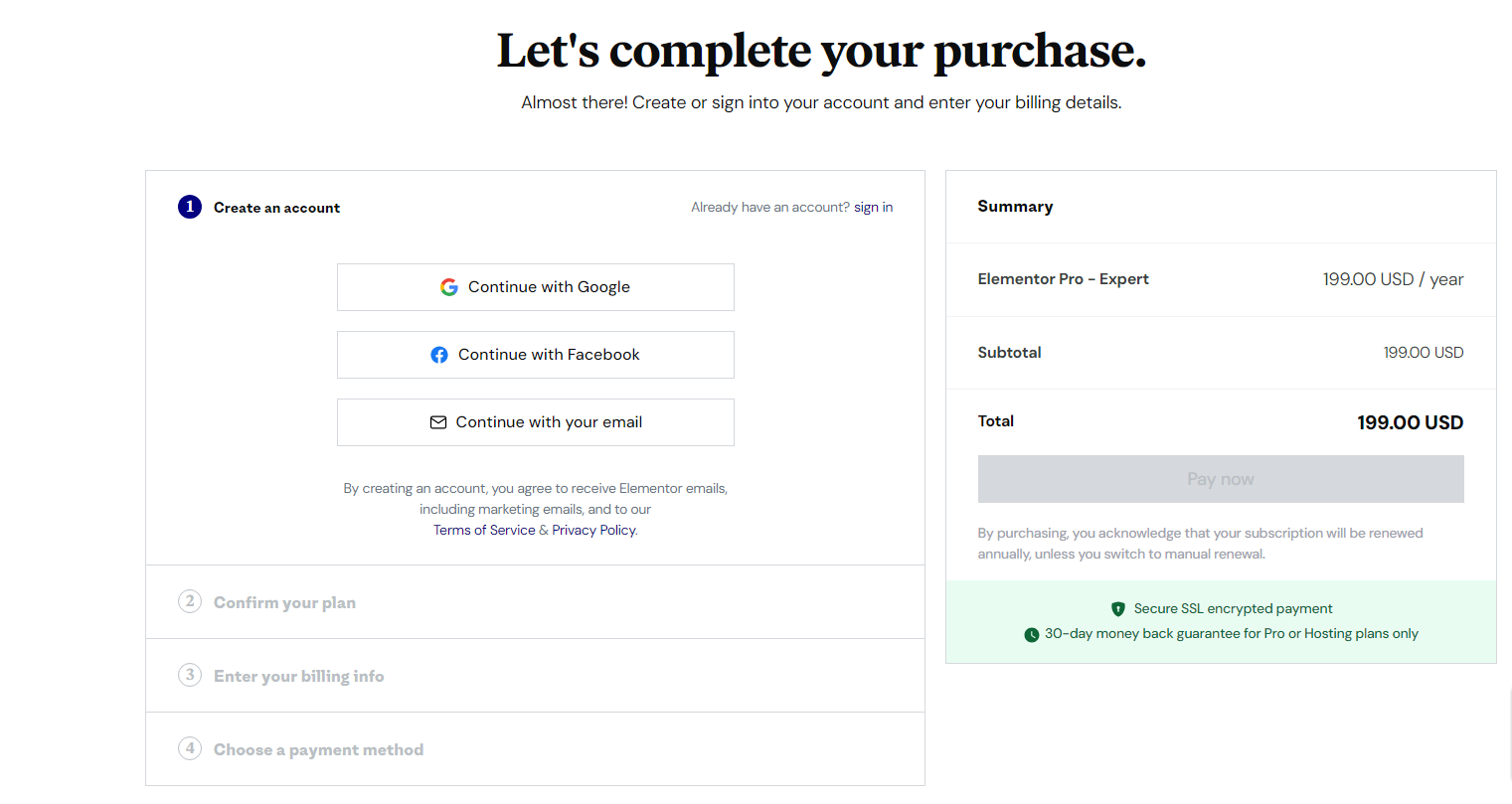Open the sign in link
Viewport: 1512px width, 804px height.
pyautogui.click(x=873, y=208)
